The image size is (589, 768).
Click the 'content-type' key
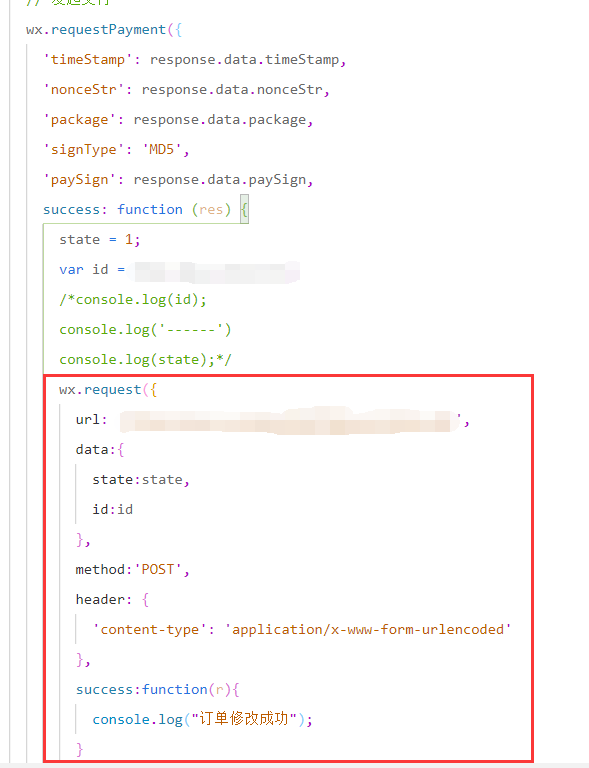point(149,629)
